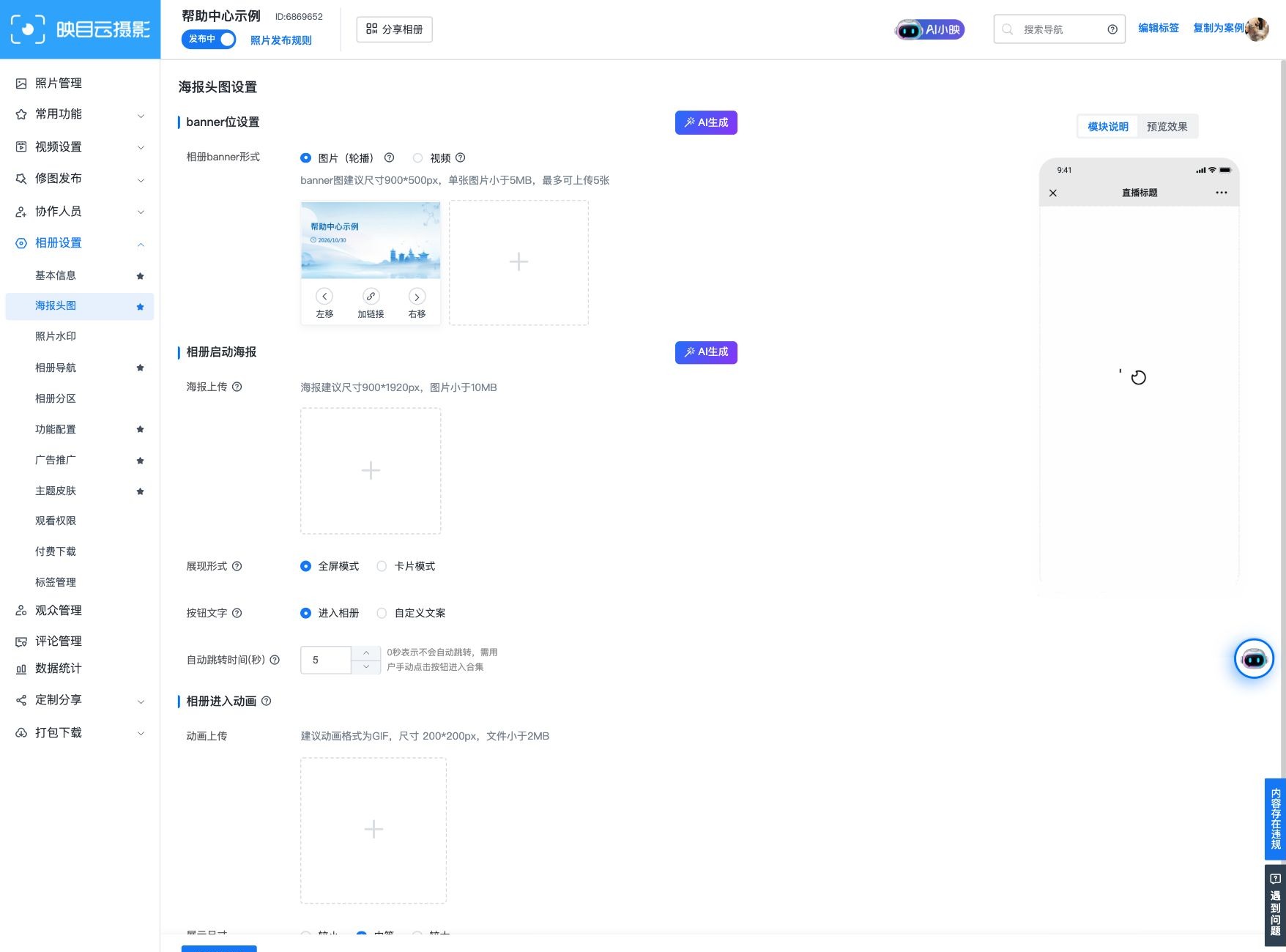
Task: Toggle the 发布中 publish switch
Action: point(209,39)
